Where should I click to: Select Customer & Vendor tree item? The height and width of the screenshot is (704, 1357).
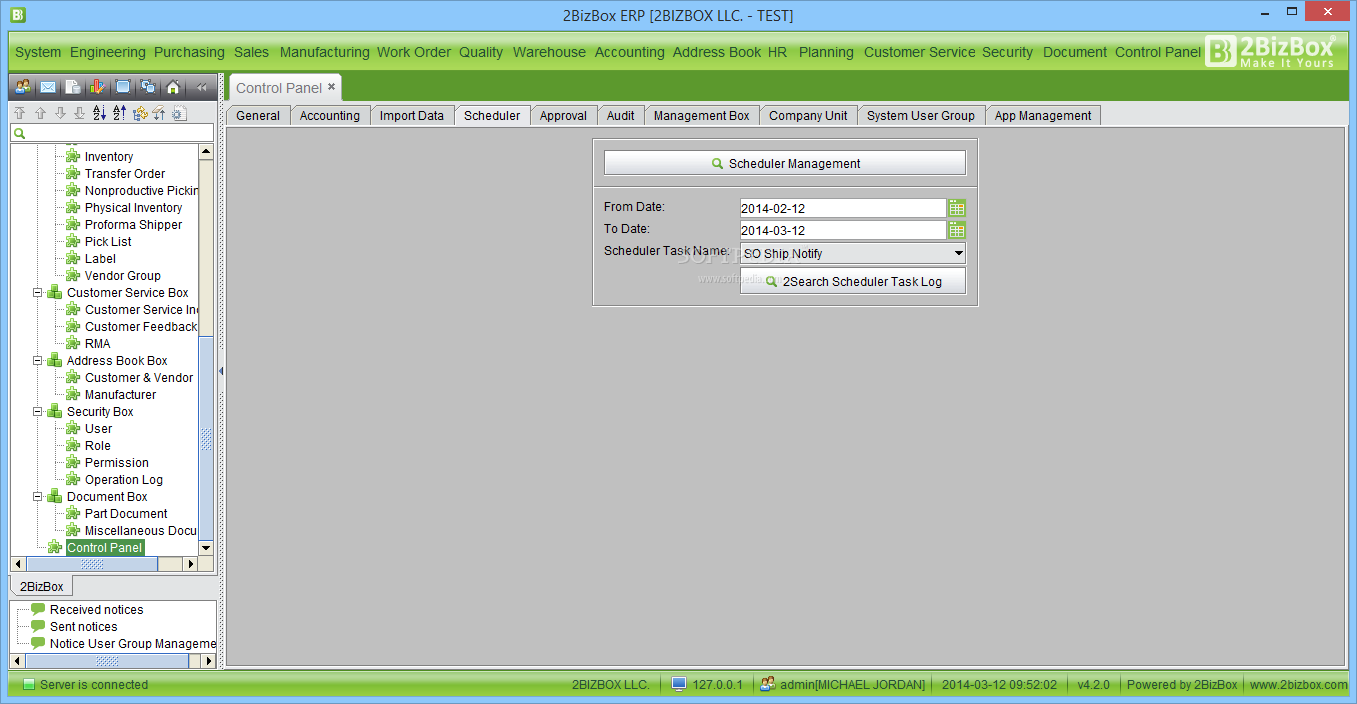139,378
